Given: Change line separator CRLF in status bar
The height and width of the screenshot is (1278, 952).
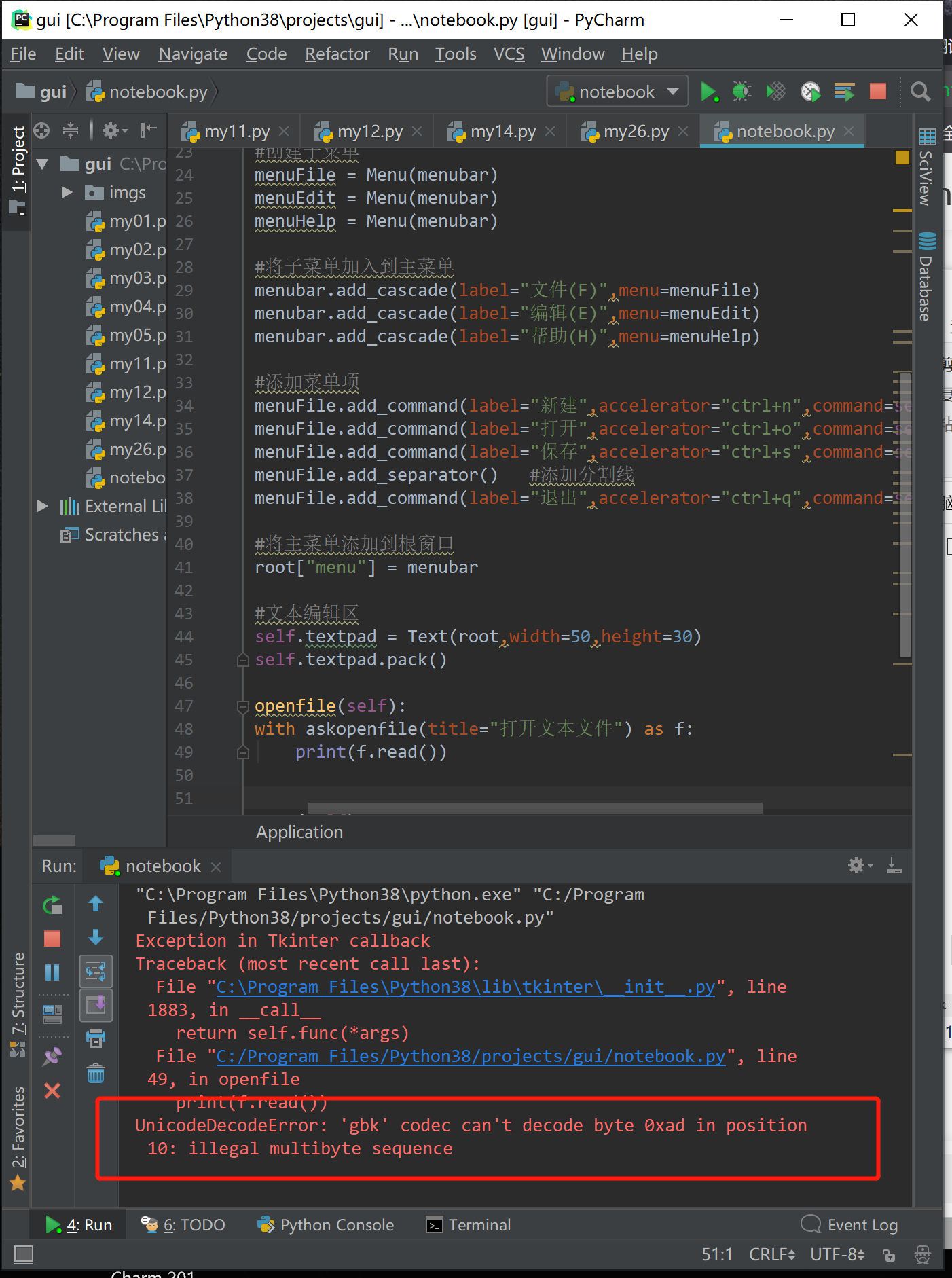Looking at the screenshot, I should [772, 1254].
